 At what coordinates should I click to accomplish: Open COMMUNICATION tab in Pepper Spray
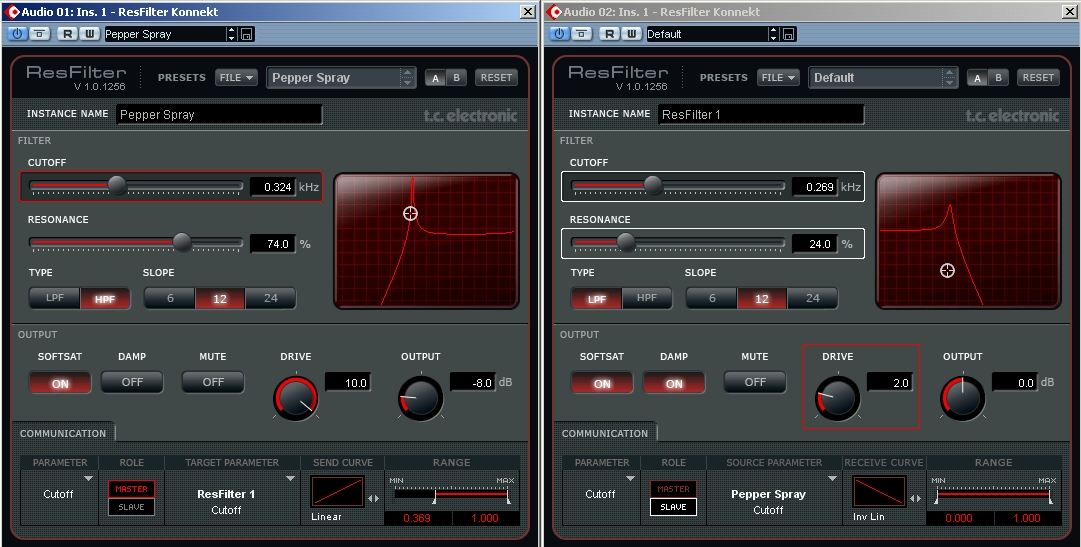(63, 433)
